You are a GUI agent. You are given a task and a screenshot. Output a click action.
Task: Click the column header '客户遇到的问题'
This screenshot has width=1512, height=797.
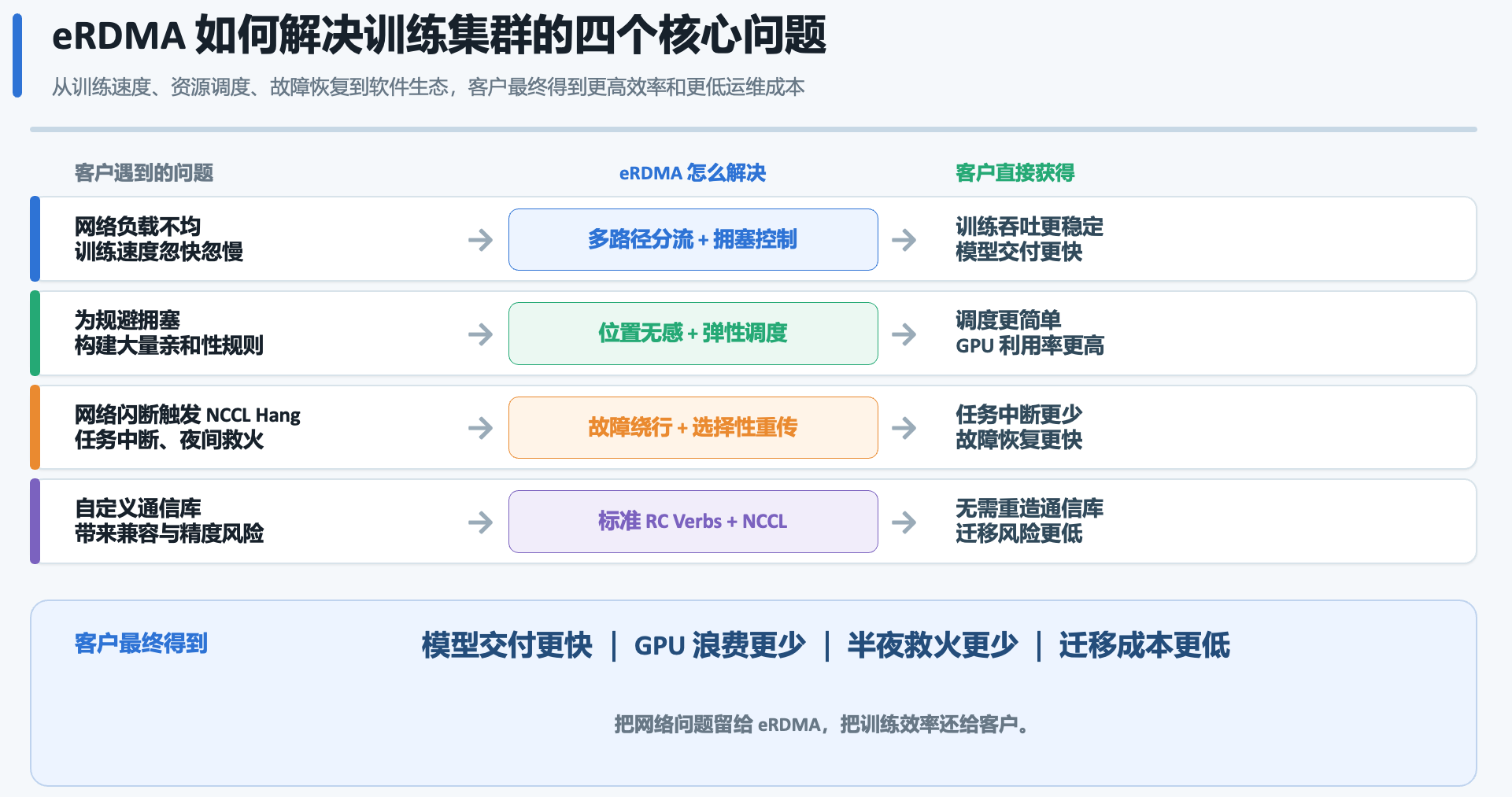144,173
